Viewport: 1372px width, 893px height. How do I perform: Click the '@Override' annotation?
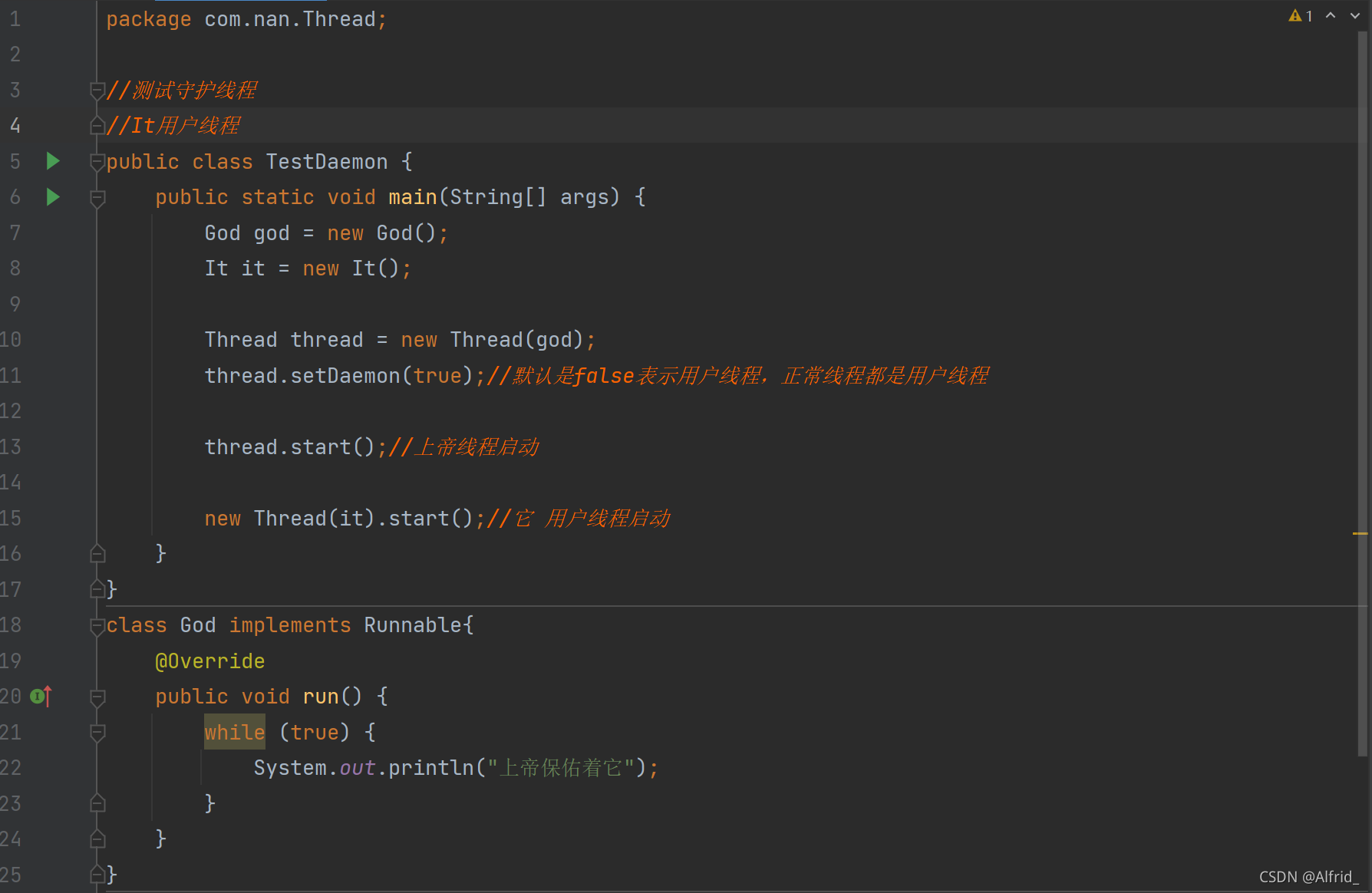[210, 661]
